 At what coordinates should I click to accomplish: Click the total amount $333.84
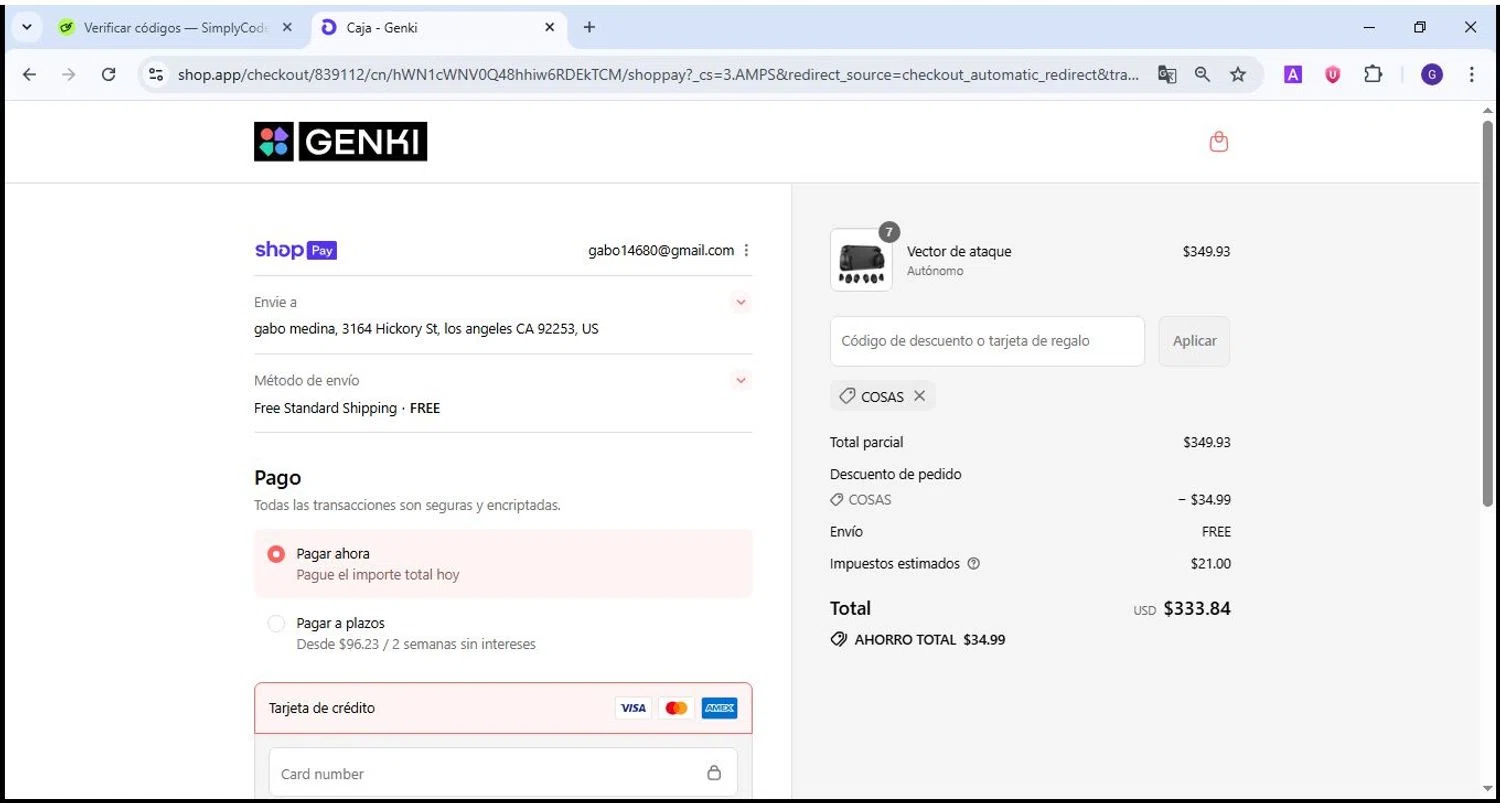click(1197, 608)
